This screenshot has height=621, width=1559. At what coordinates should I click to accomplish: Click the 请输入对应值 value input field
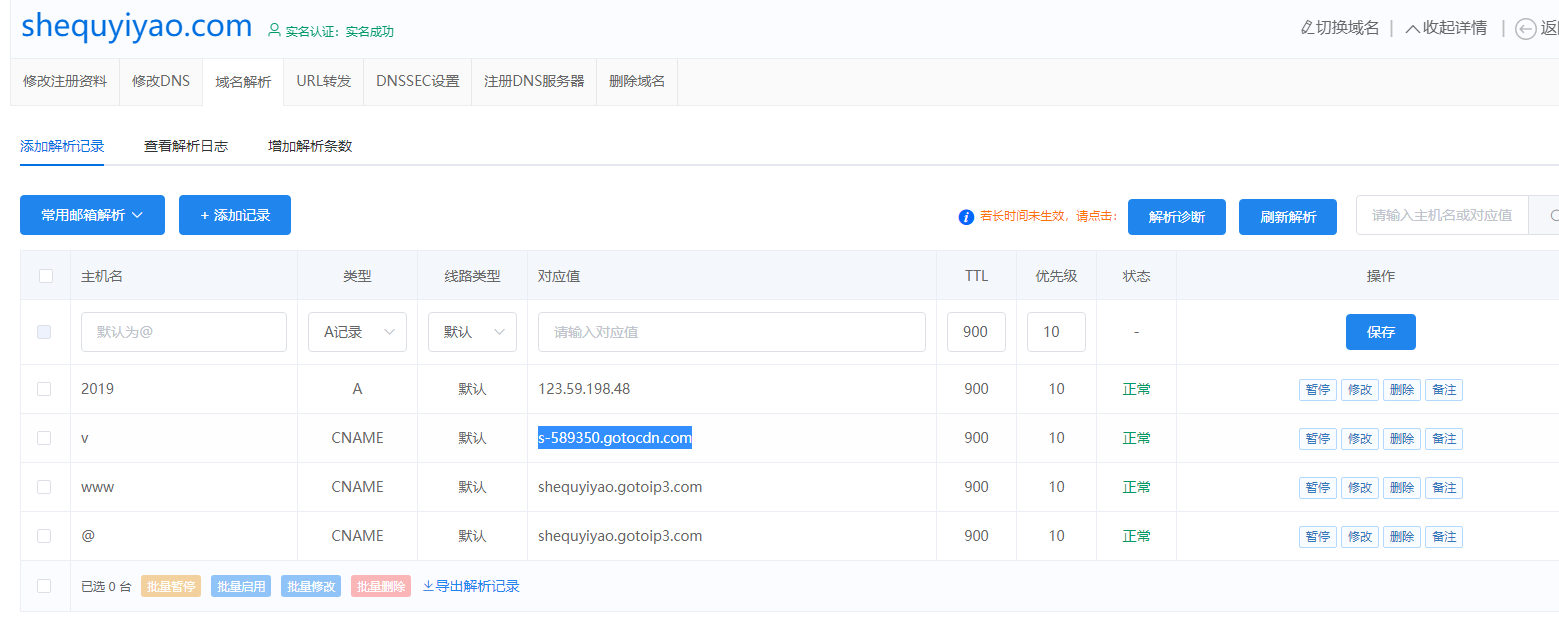pyautogui.click(x=731, y=331)
